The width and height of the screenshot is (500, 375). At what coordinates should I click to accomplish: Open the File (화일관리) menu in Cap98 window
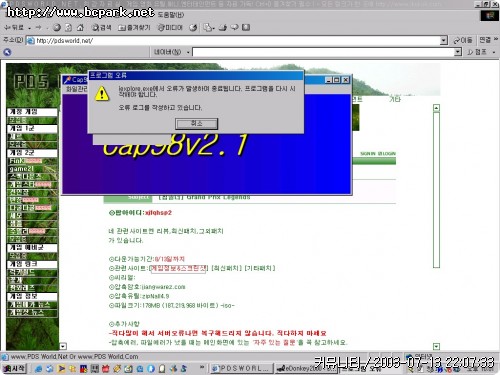[x=76, y=89]
